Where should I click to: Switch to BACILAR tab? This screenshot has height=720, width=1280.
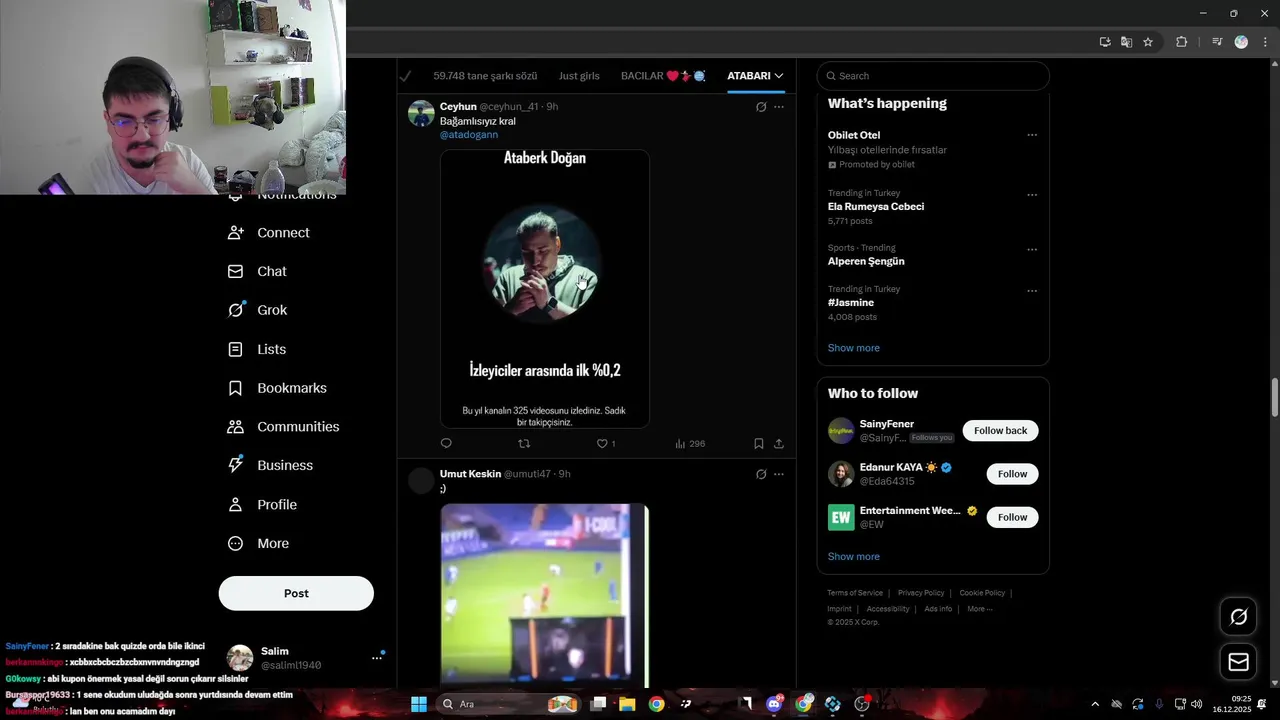tap(663, 76)
